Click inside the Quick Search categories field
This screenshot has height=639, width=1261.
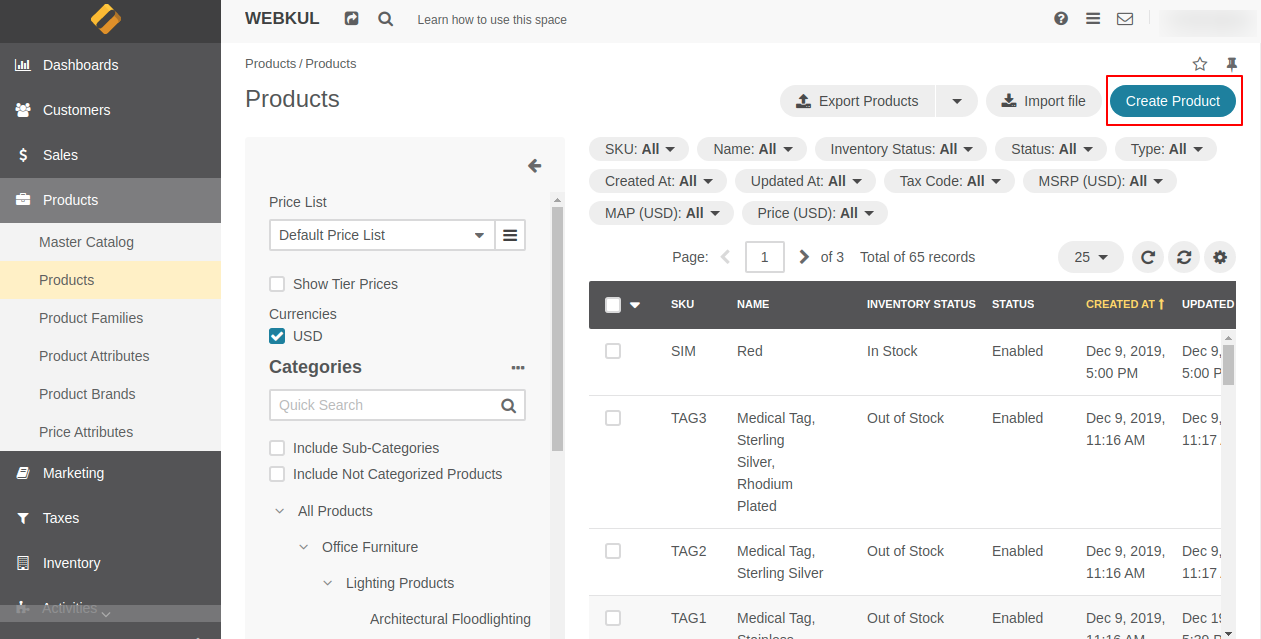click(x=380, y=405)
